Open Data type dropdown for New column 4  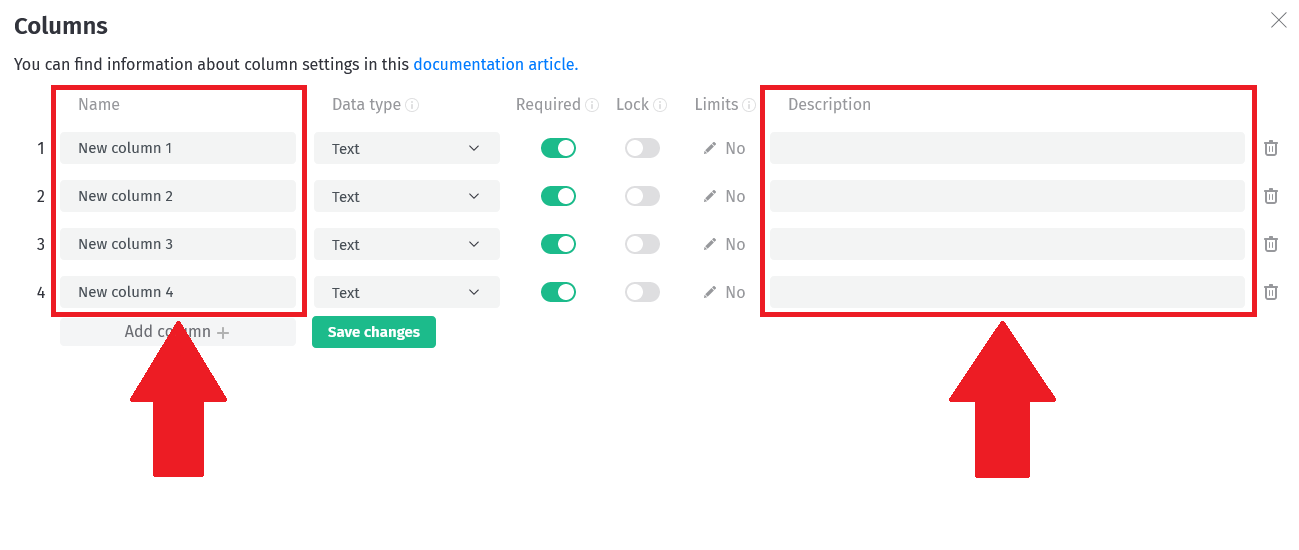pos(407,292)
